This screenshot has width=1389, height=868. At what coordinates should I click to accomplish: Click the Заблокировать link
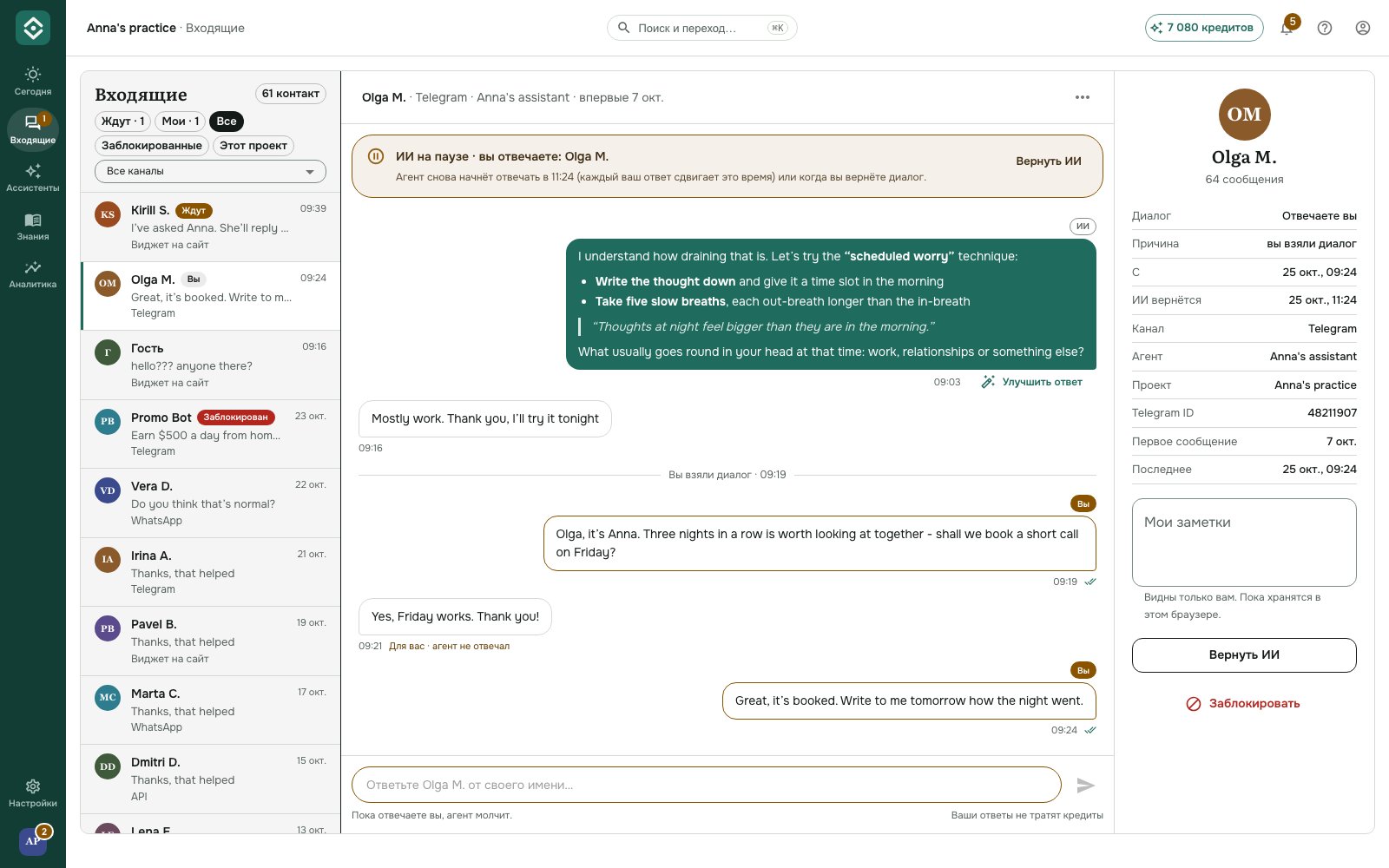click(x=1243, y=704)
